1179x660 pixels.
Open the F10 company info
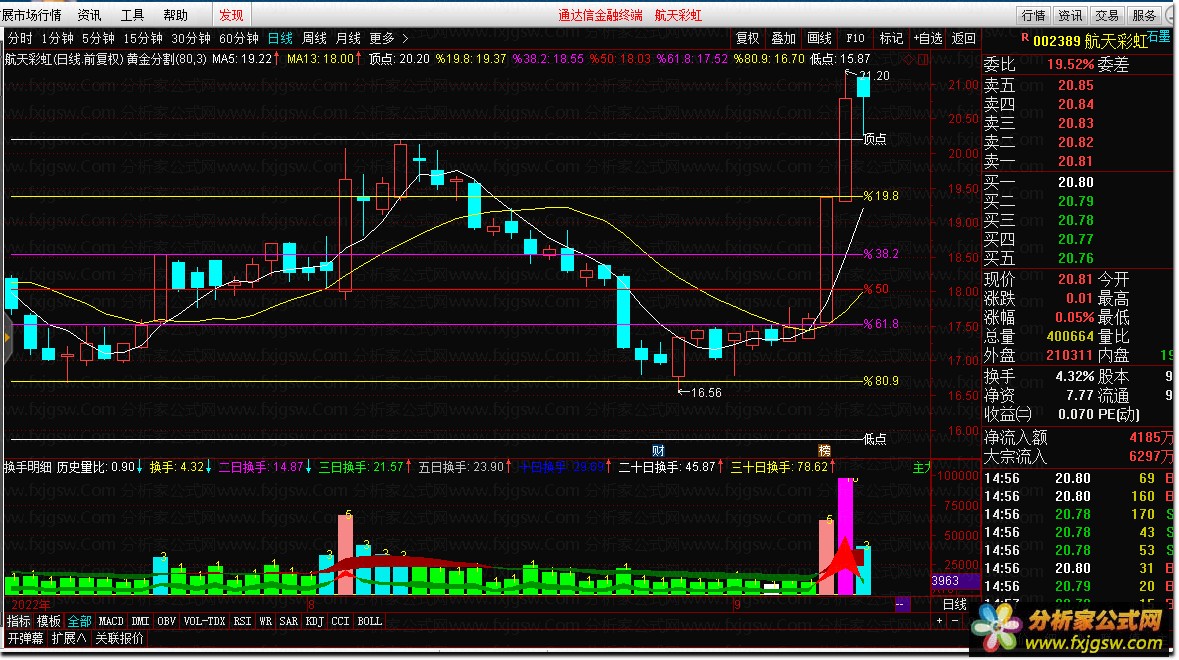tap(856, 38)
